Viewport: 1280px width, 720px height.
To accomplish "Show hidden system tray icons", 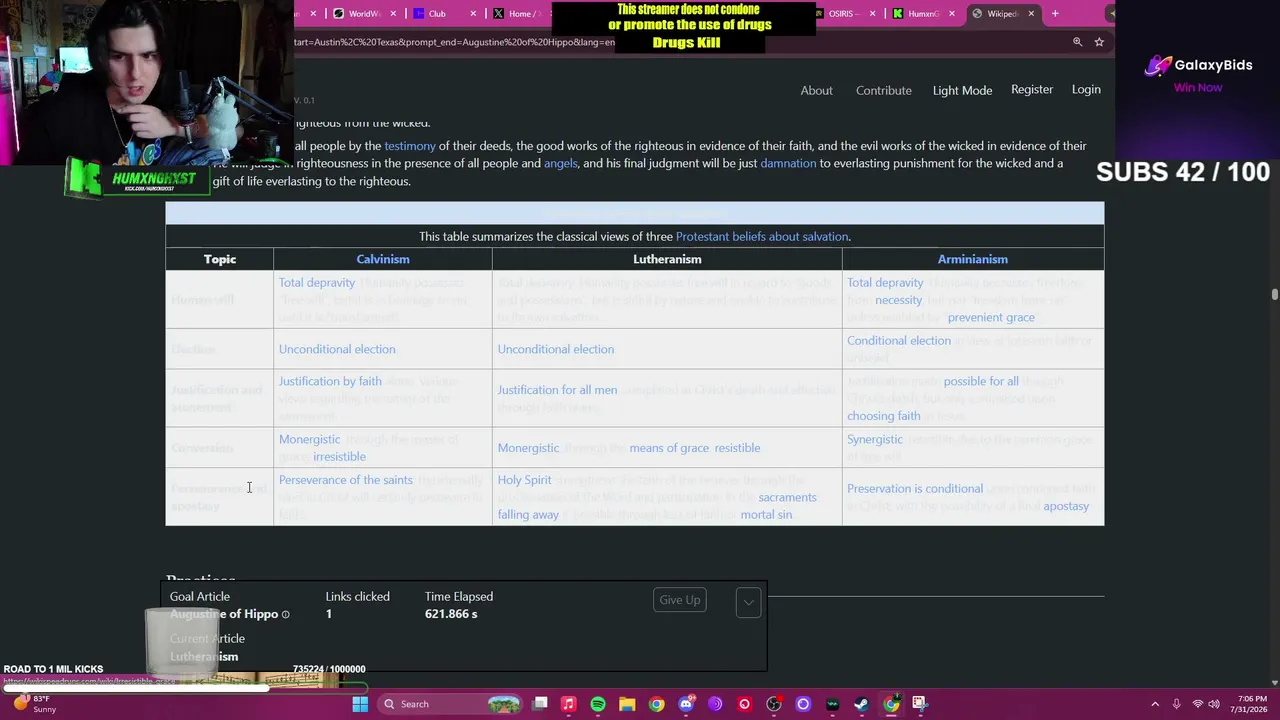I will click(x=1155, y=704).
